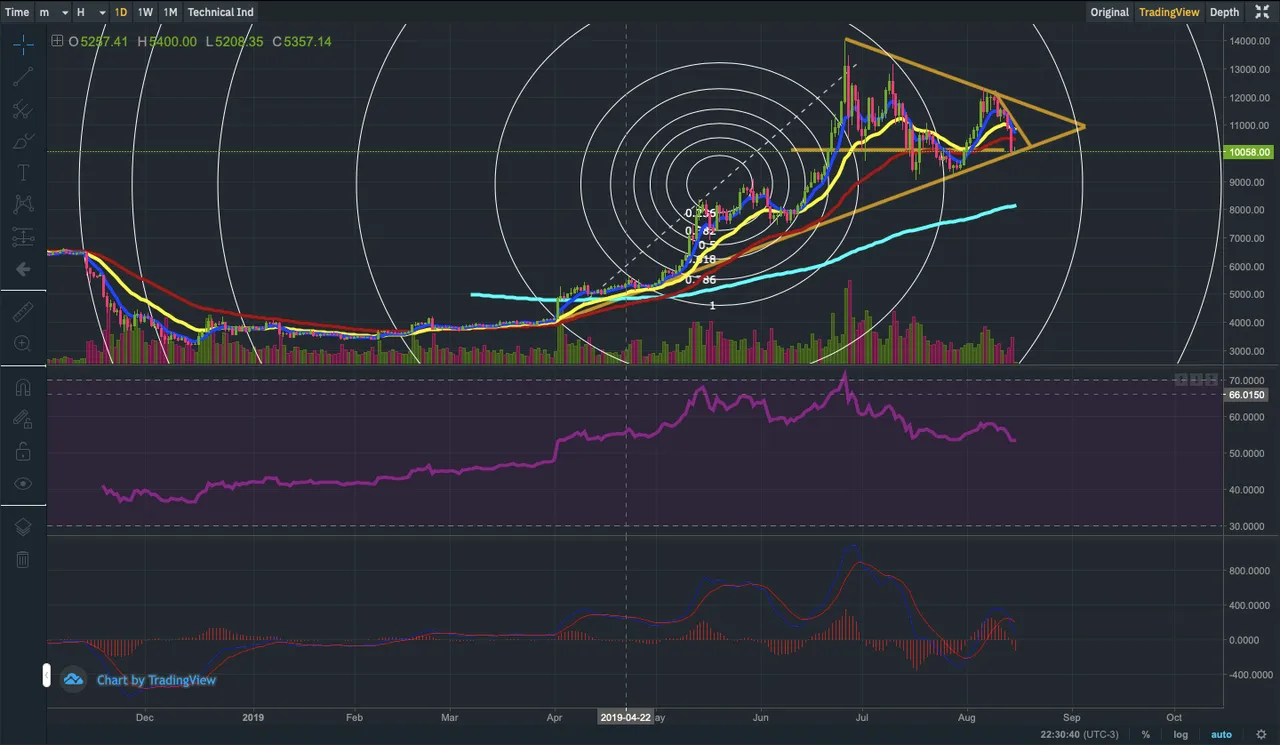This screenshot has width=1280, height=745.
Task: Toggle magnet mode for drawings
Action: point(23,387)
